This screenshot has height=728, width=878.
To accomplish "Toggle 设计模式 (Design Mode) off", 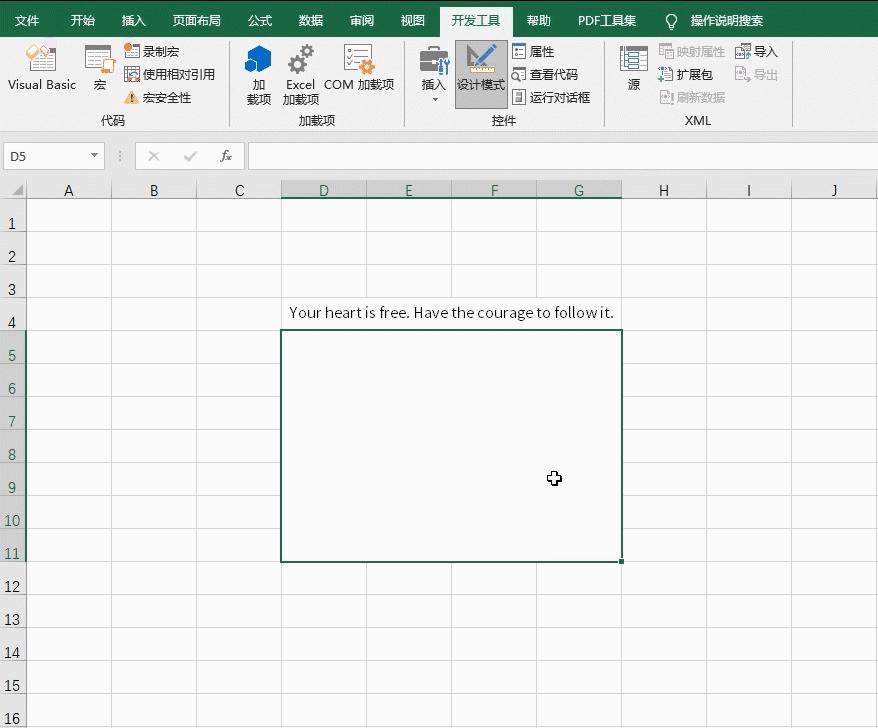I will pos(481,72).
